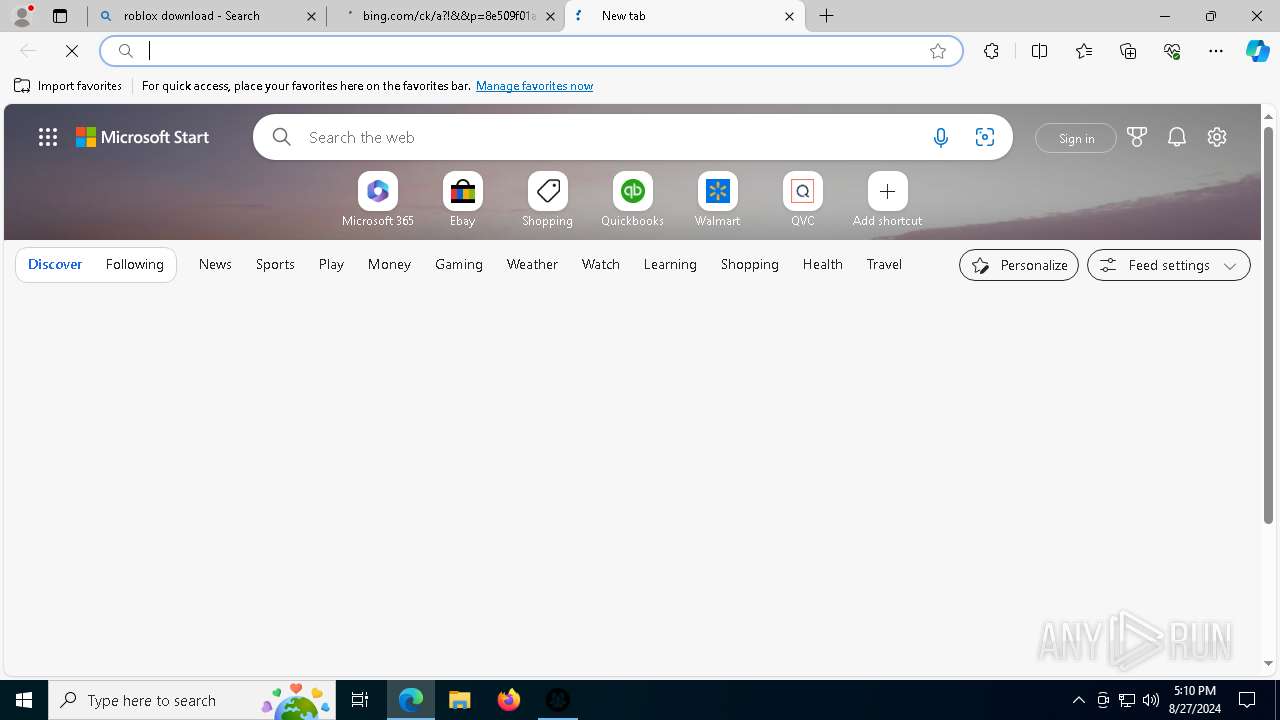Open notifications bell
Image resolution: width=1280 pixels, height=720 pixels.
(1177, 137)
